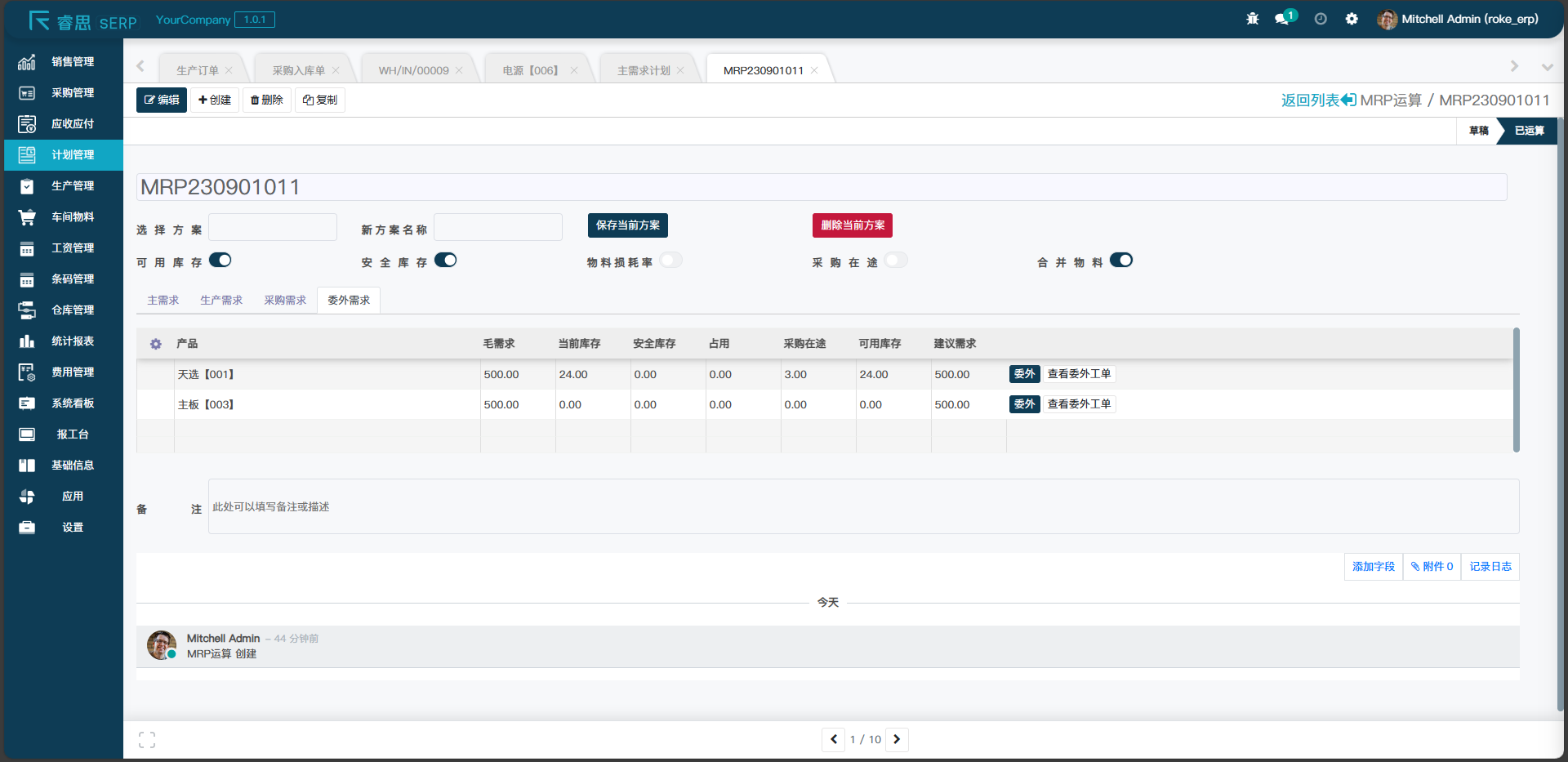The image size is (1568, 762).
Task: Go to next record with right arrow
Action: (x=897, y=739)
